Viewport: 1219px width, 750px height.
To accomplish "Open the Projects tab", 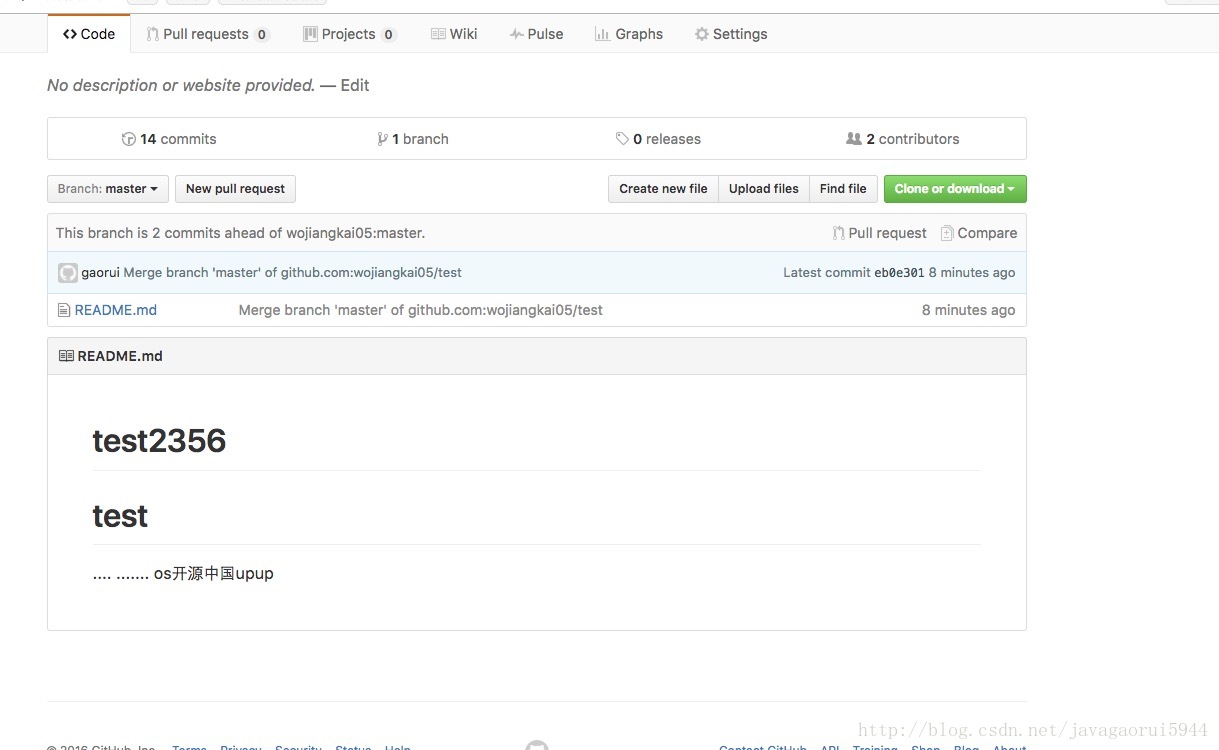I will 350,34.
